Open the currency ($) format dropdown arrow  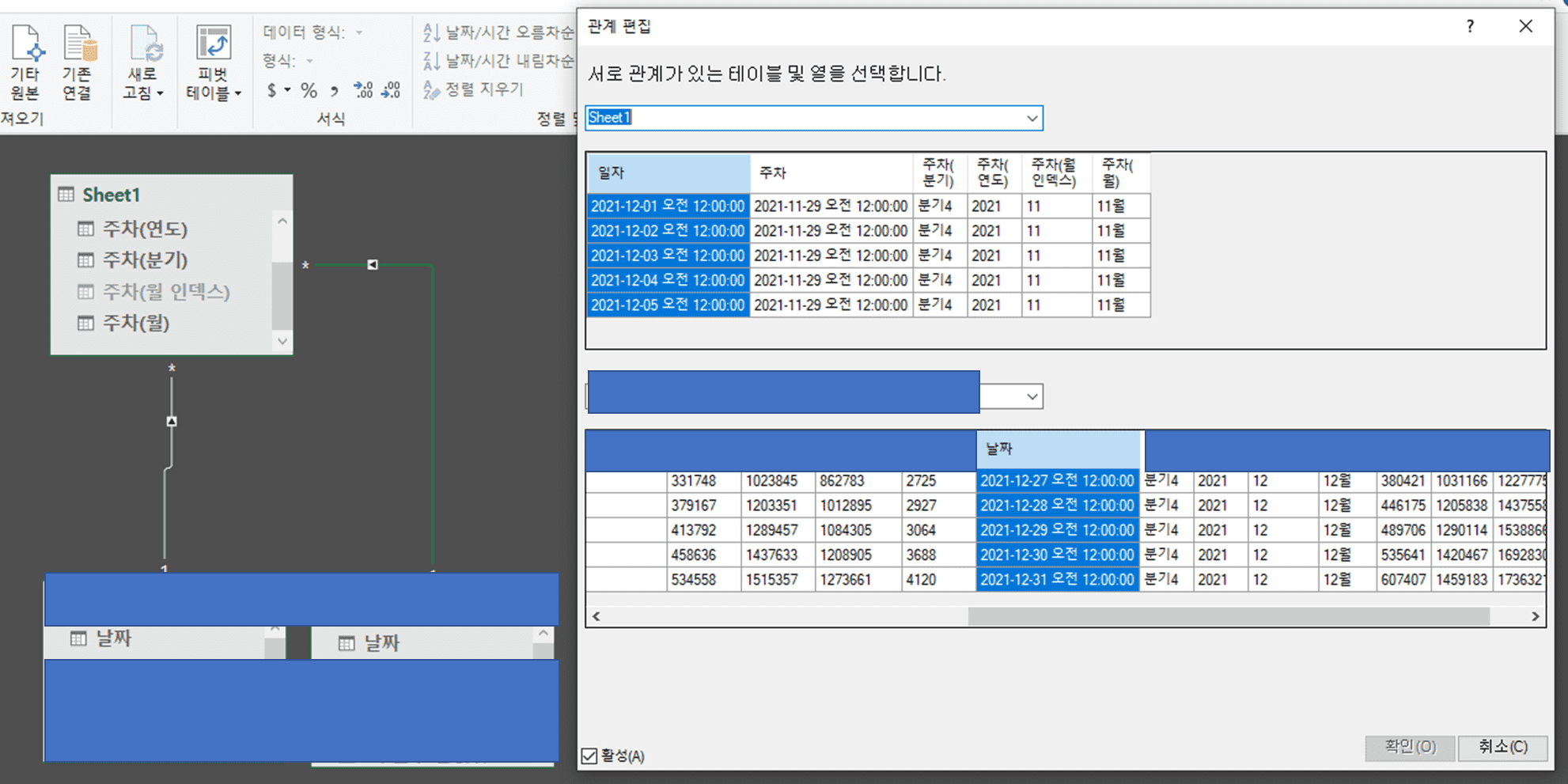point(287,90)
